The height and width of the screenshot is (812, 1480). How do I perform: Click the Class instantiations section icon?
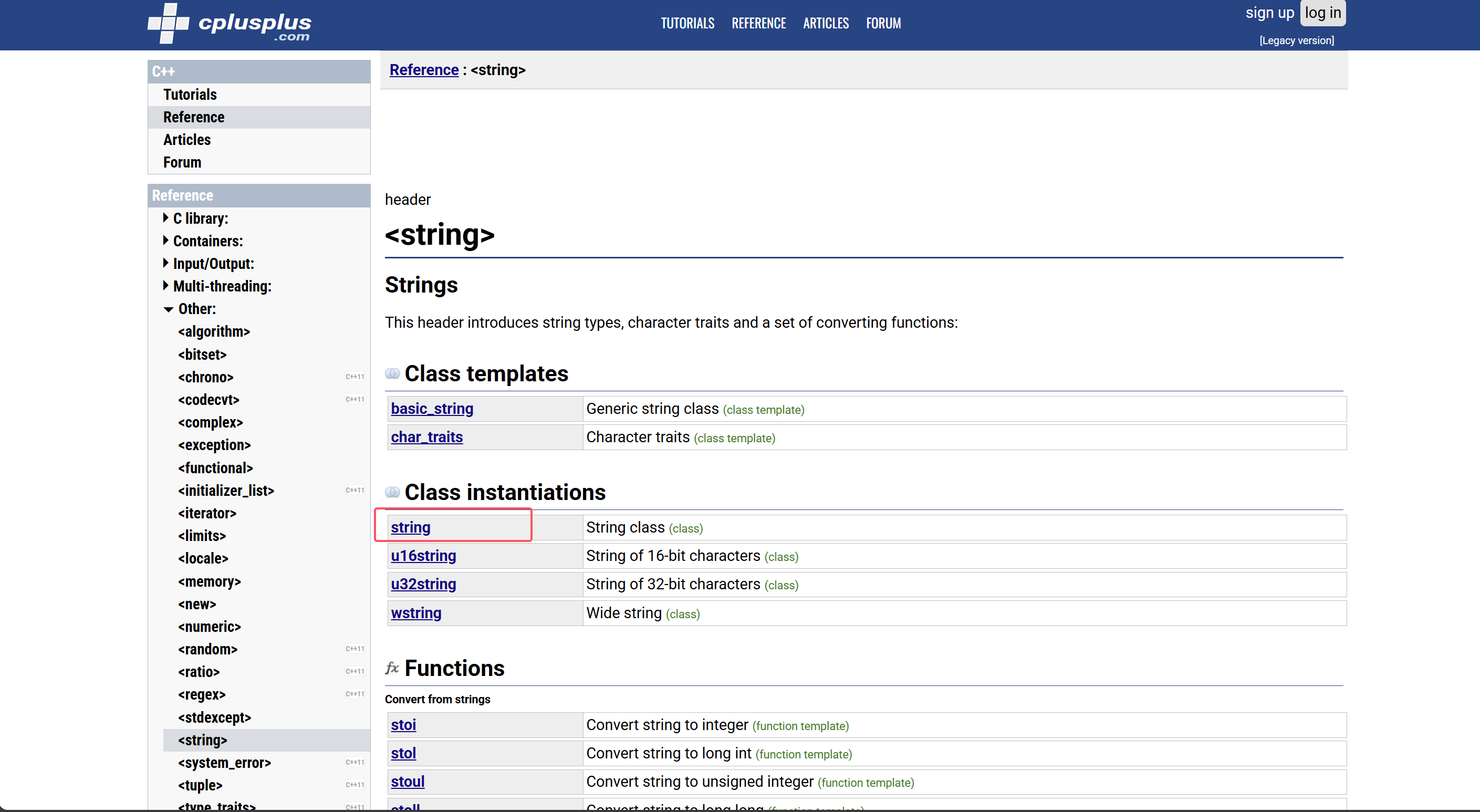(392, 493)
